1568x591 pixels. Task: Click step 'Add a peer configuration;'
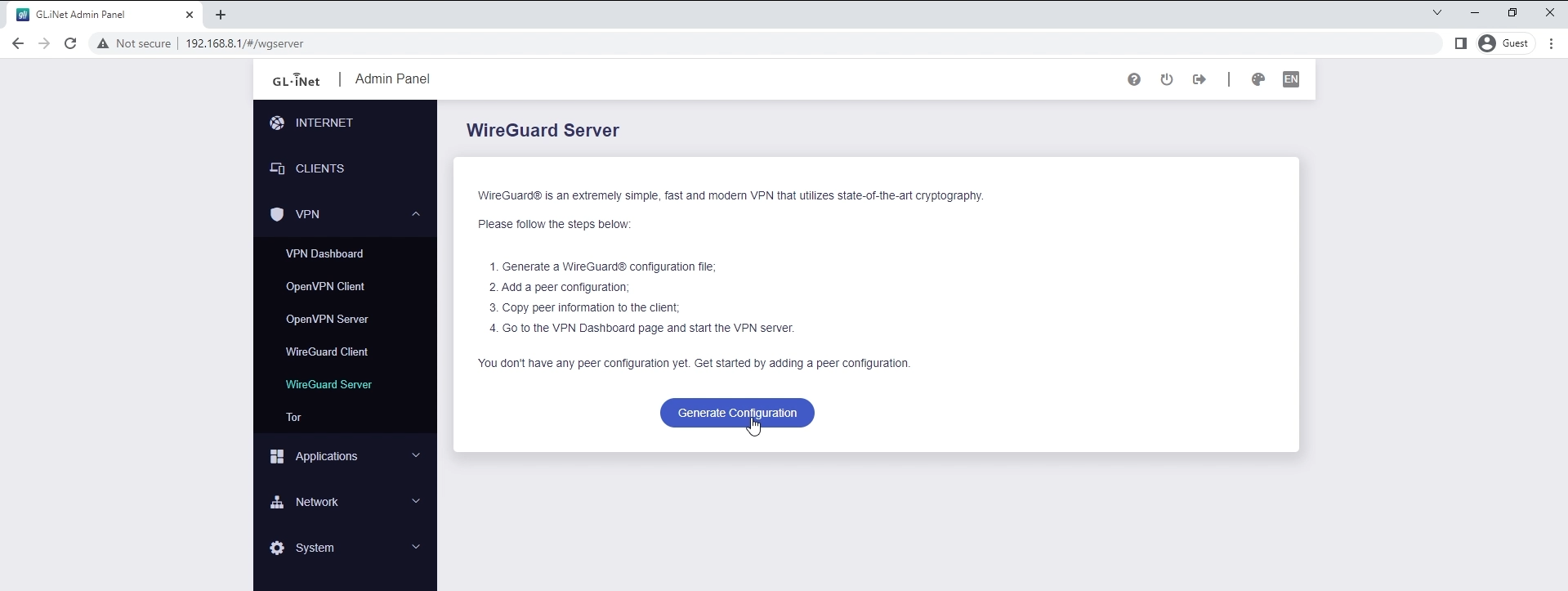[565, 287]
